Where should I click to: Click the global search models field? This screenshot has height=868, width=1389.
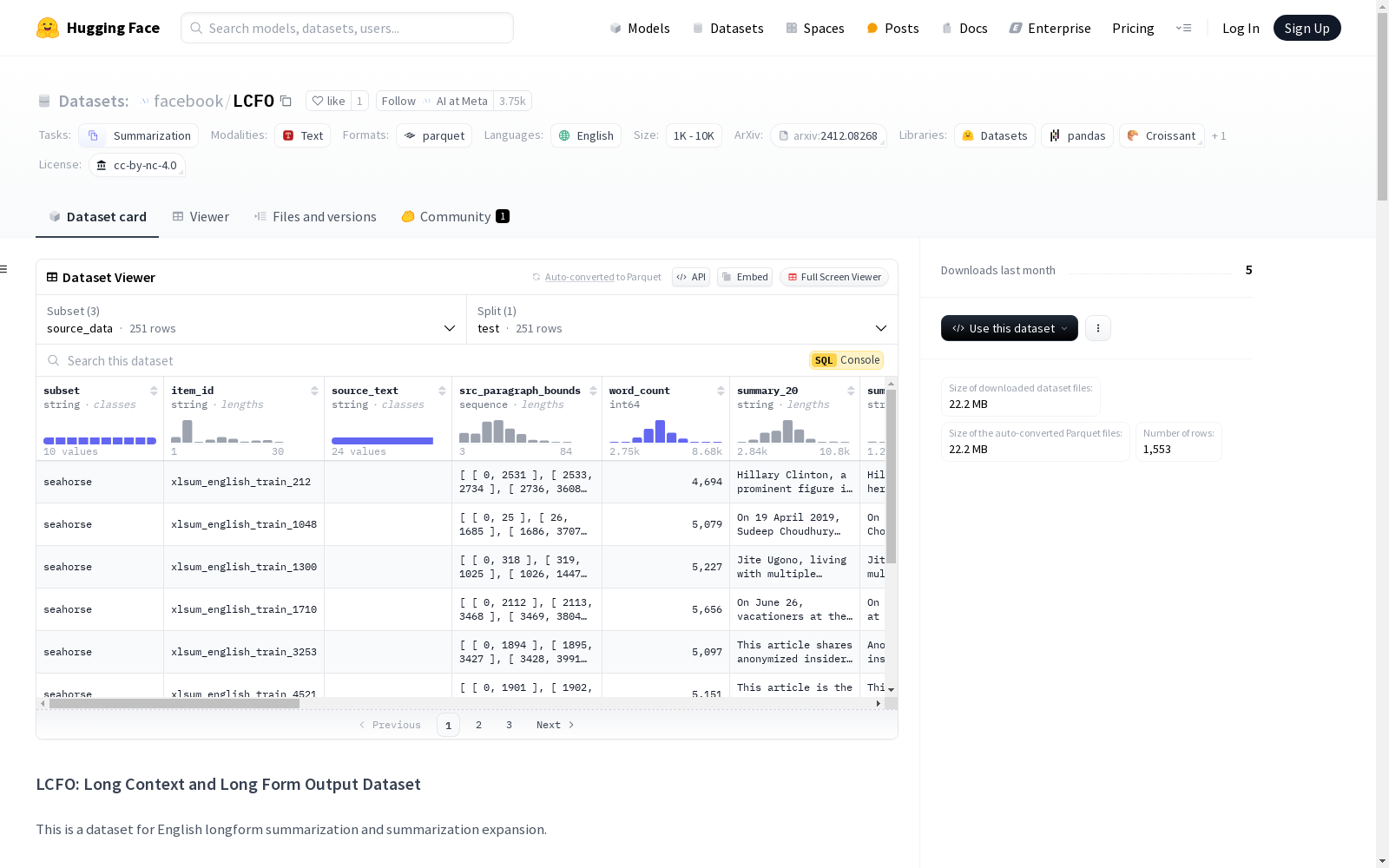click(347, 28)
